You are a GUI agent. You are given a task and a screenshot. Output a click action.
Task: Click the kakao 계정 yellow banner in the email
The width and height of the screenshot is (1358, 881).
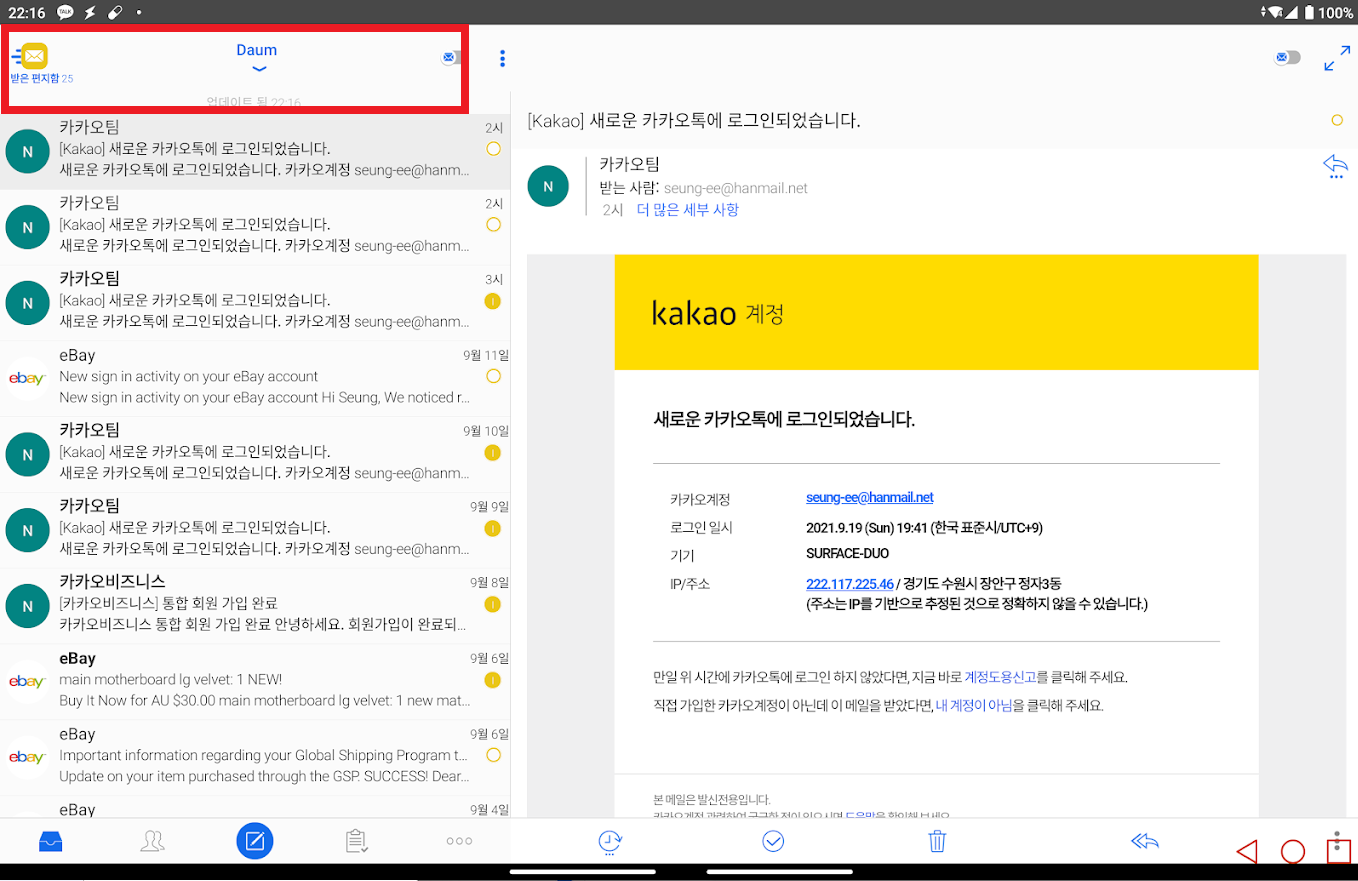point(936,313)
